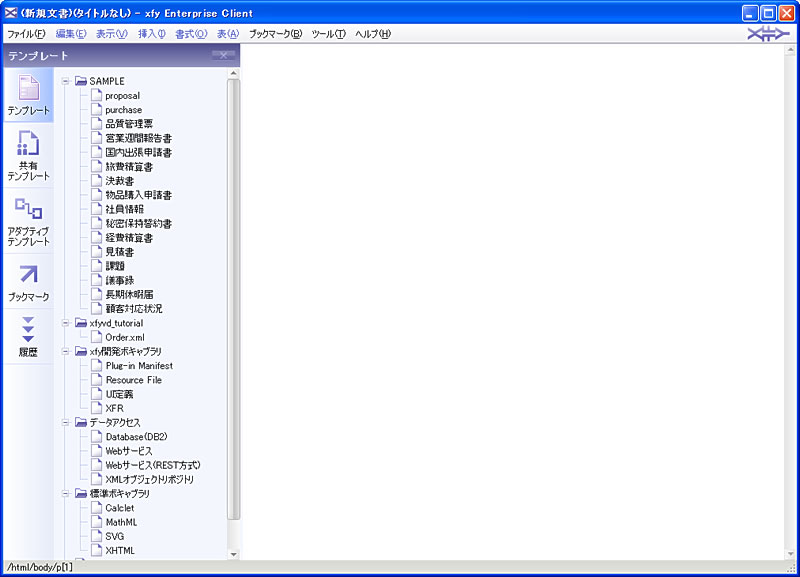Open the 挿入(I) menu

(x=152, y=34)
